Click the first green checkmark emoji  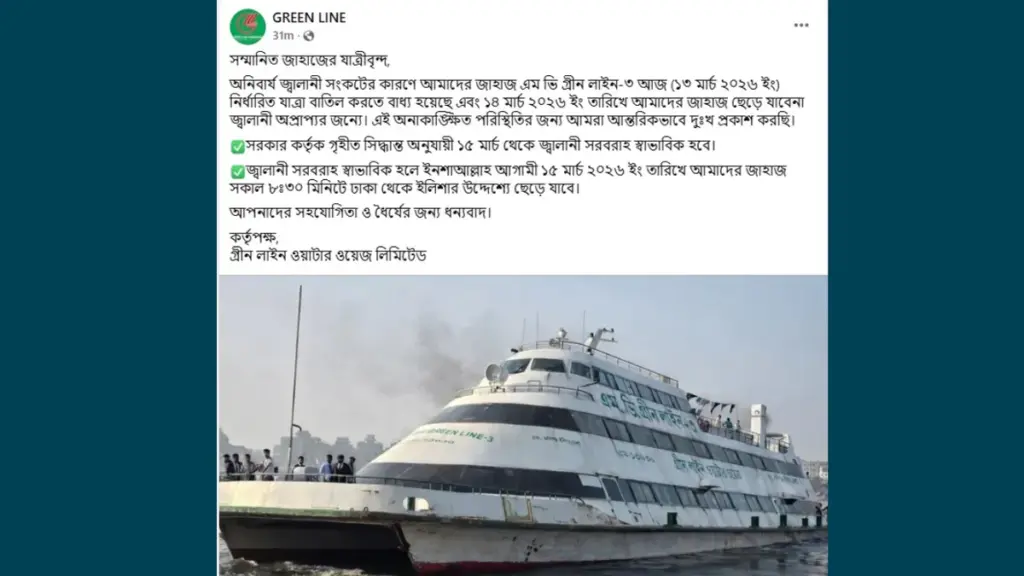[x=237, y=146]
